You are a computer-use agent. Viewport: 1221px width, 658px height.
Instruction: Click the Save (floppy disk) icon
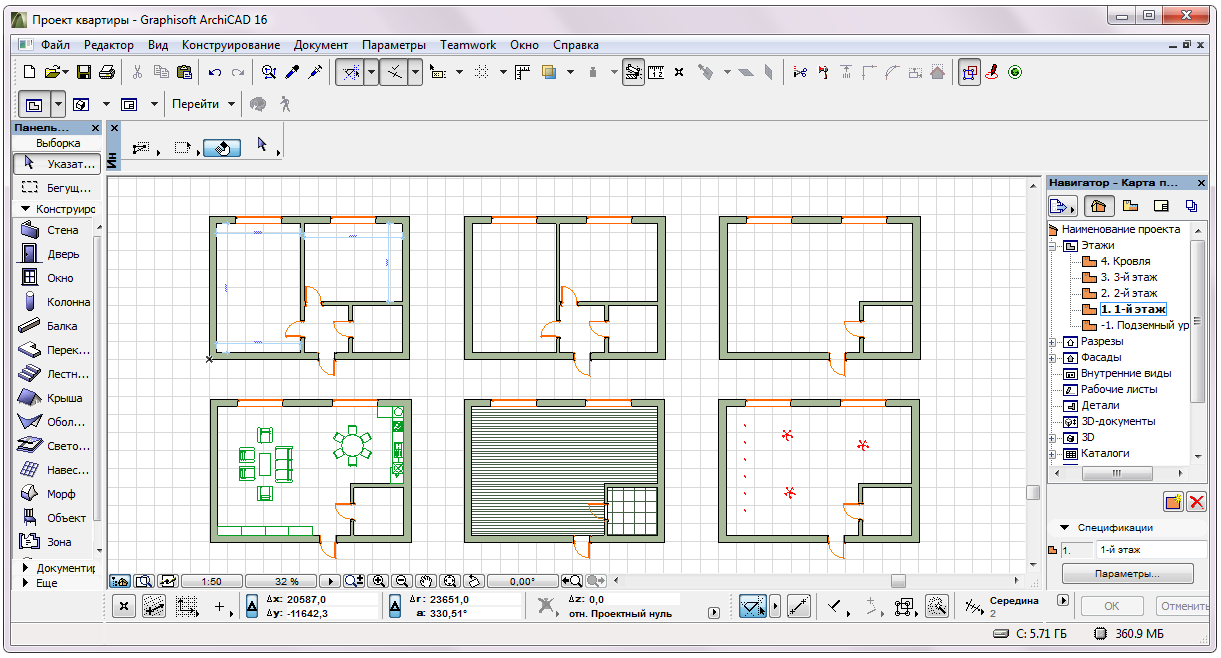[x=84, y=72]
